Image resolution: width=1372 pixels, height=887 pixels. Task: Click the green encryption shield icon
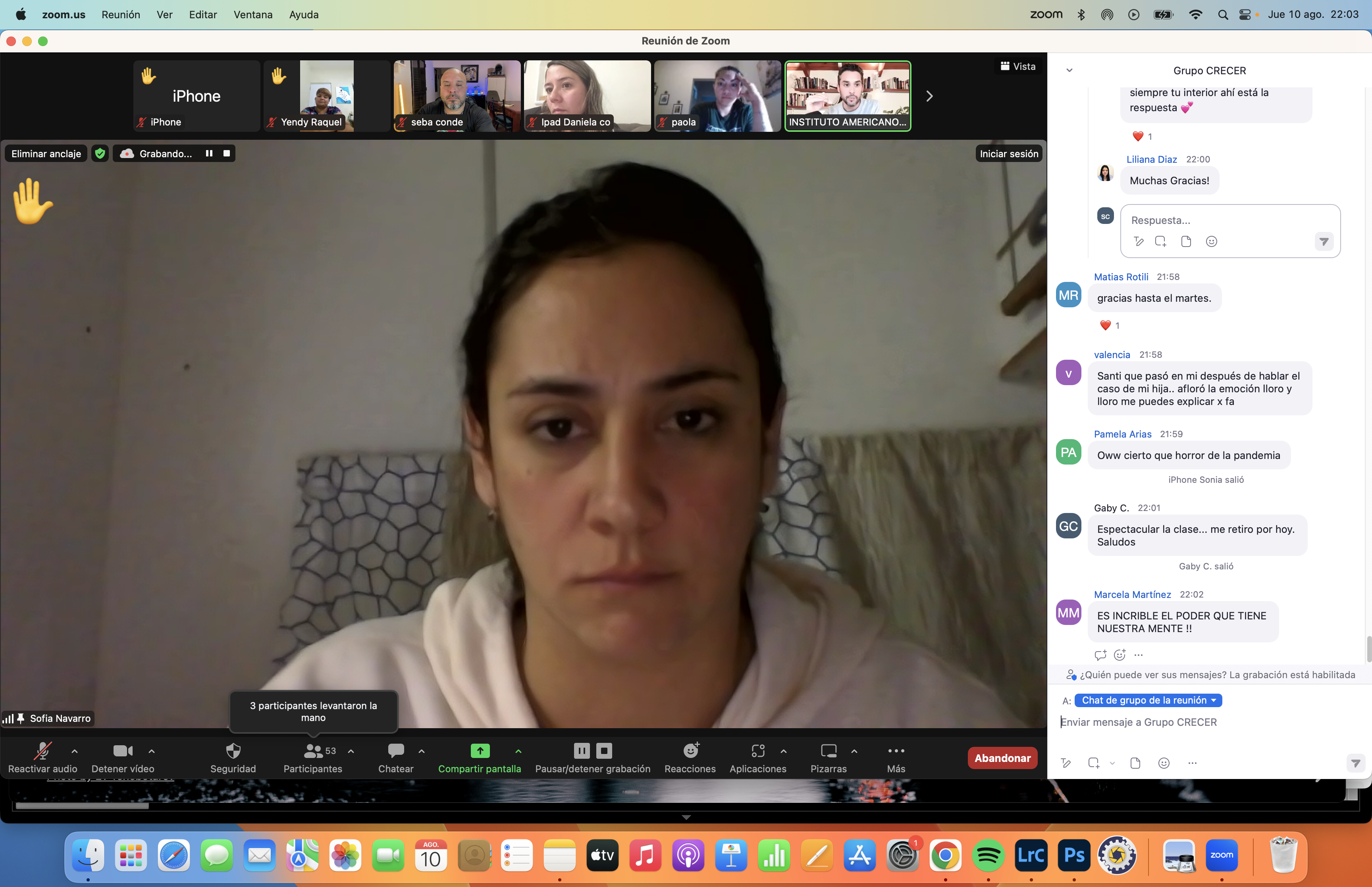point(100,153)
